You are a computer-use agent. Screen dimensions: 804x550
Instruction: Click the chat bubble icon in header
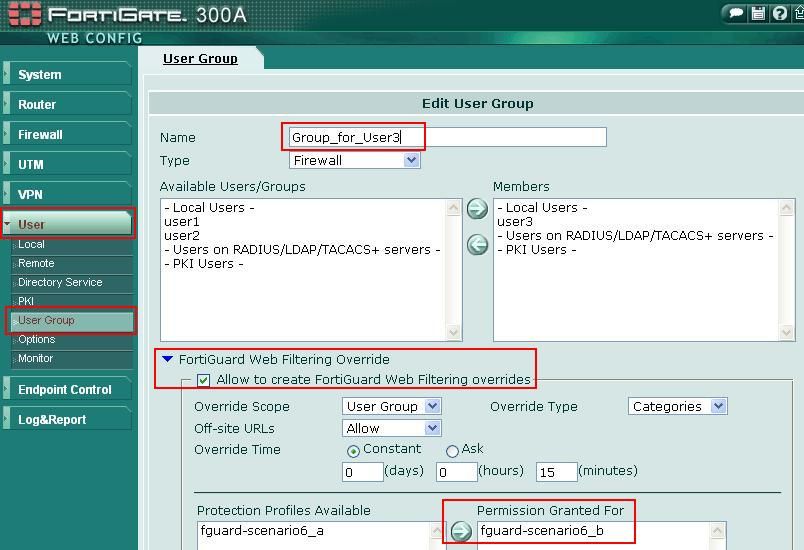[x=737, y=14]
